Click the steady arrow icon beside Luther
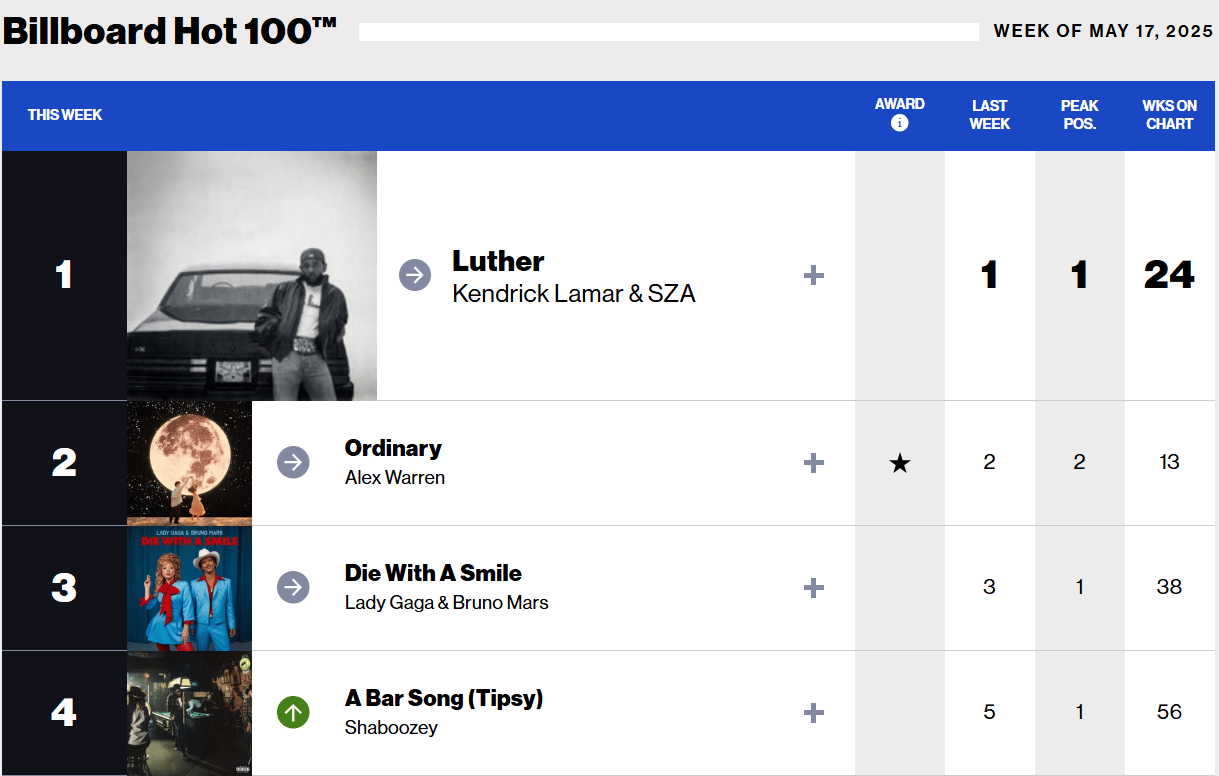Viewport: 1219px width, 776px height. click(415, 275)
